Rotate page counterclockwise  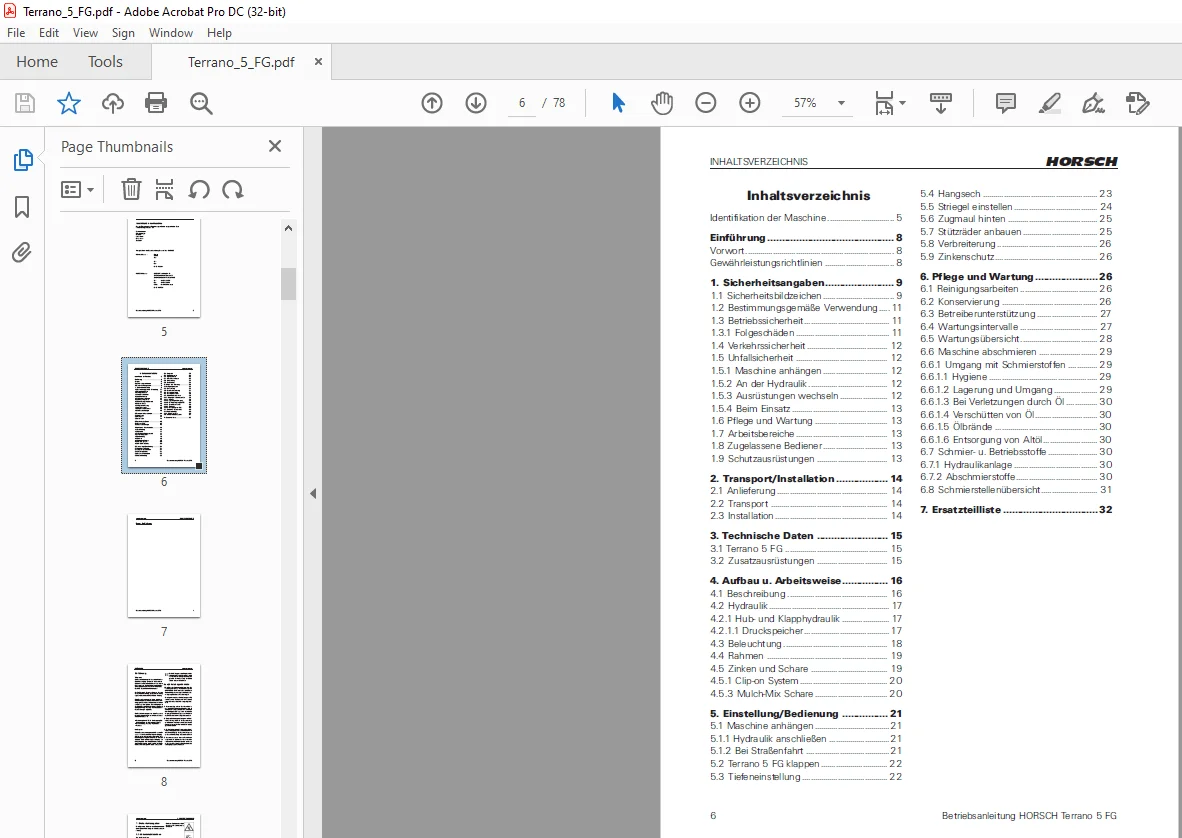tap(199, 189)
